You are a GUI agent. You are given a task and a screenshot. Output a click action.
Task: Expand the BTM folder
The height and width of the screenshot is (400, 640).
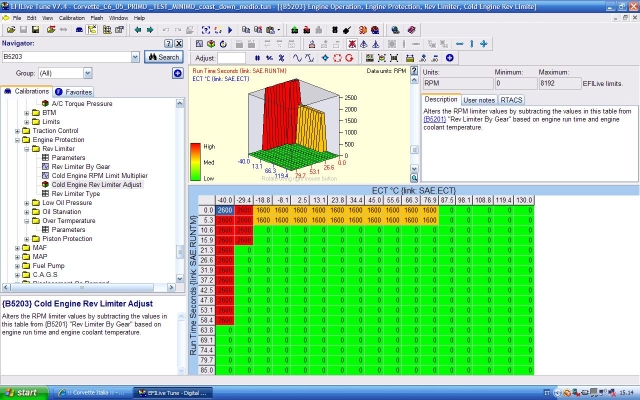click(x=27, y=113)
